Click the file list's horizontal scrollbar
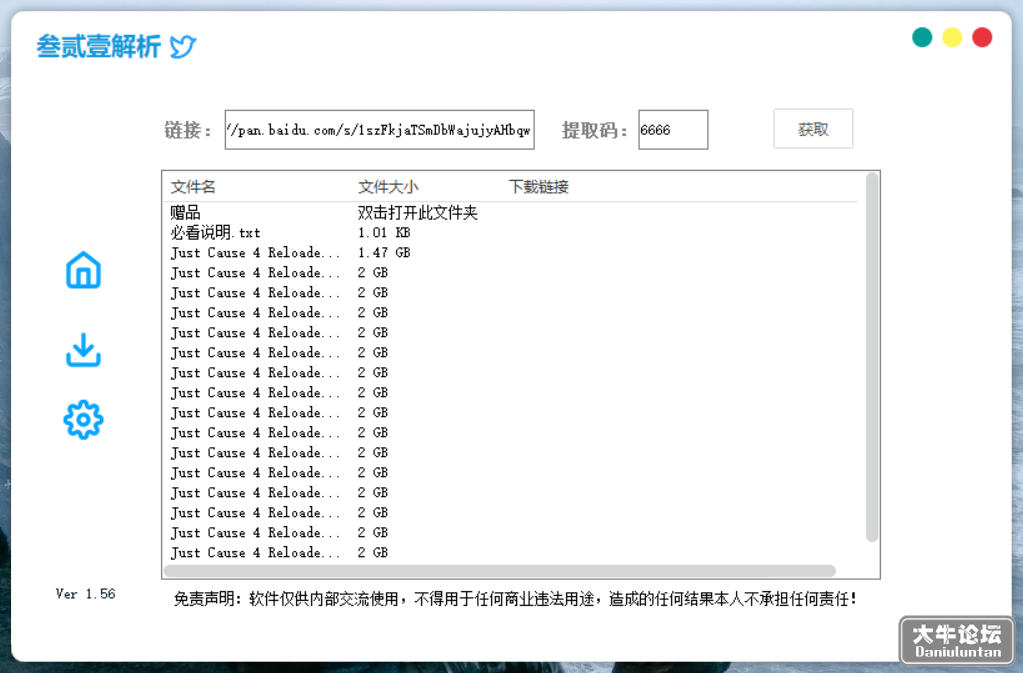 [500, 571]
